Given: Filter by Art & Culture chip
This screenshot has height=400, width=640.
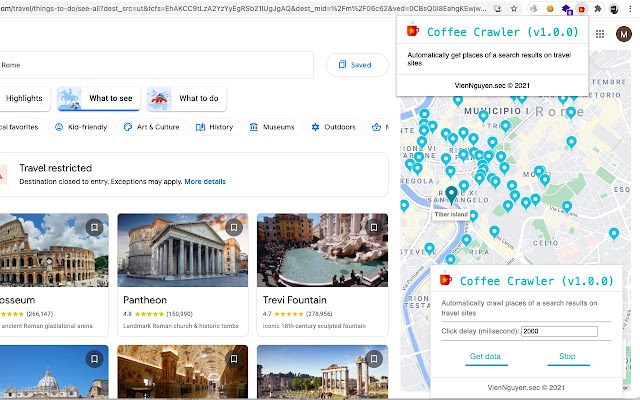Looking at the screenshot, I should [x=152, y=127].
